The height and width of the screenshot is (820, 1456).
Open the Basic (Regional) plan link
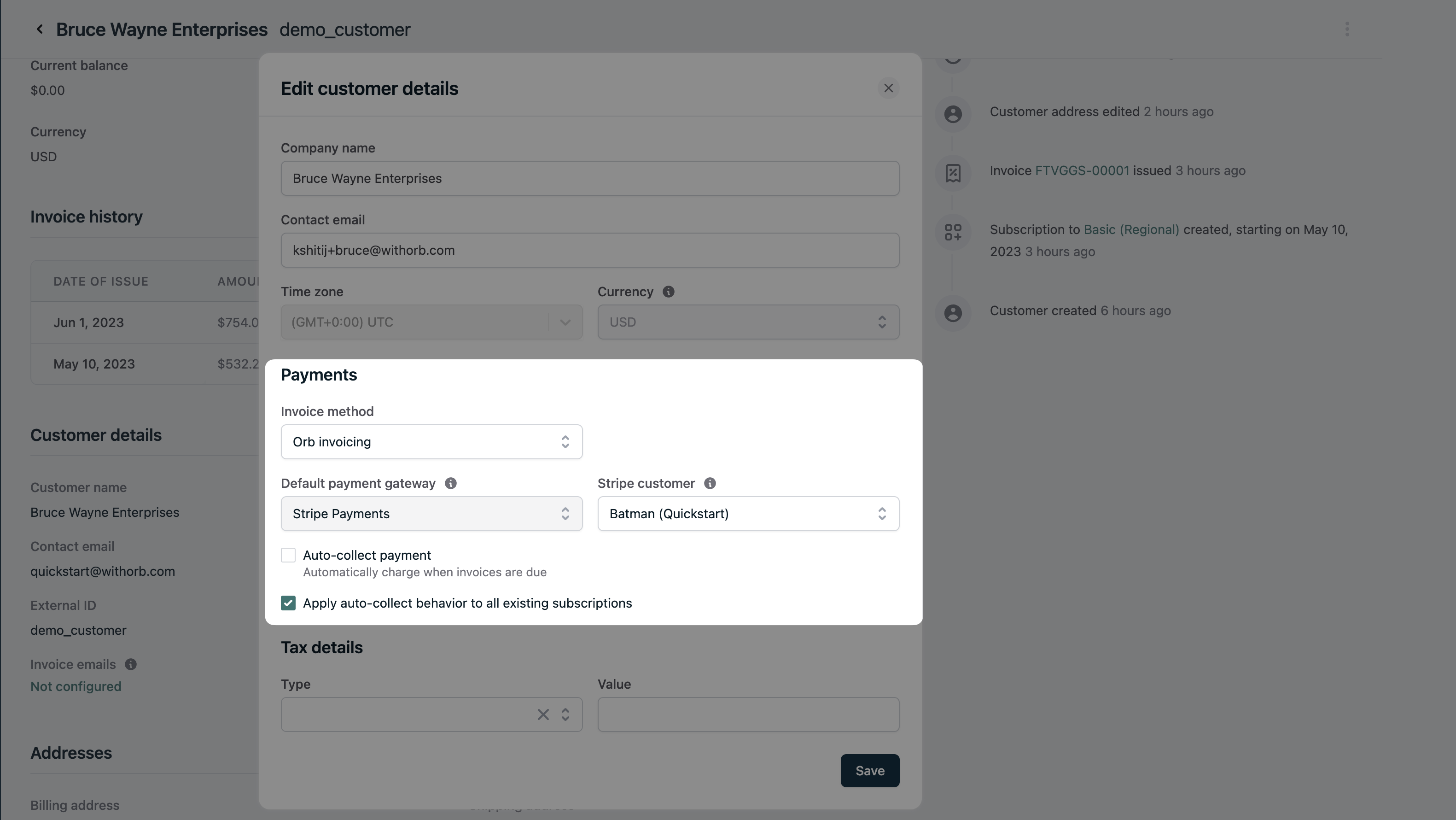point(1131,229)
